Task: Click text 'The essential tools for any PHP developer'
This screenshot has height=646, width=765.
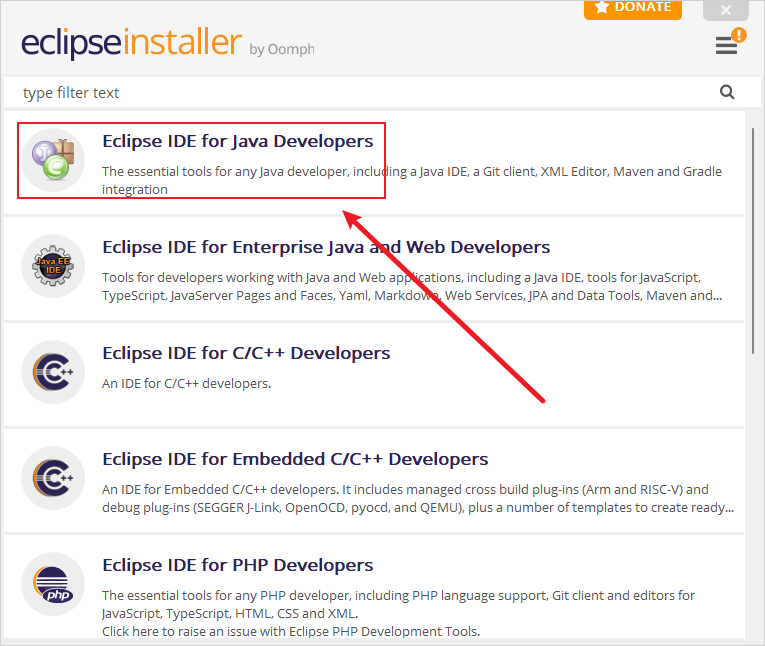Action: coord(226,596)
